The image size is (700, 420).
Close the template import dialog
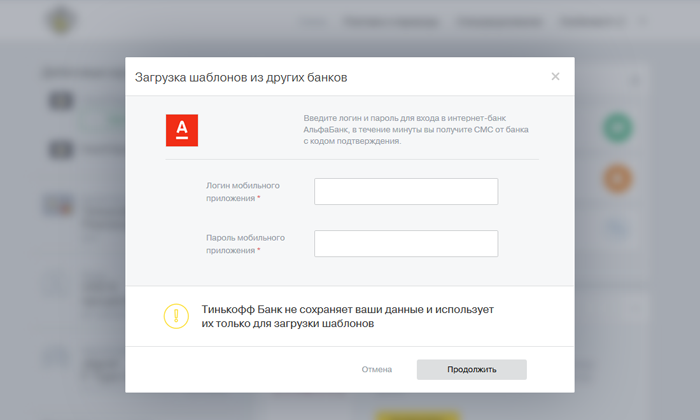coord(555,76)
